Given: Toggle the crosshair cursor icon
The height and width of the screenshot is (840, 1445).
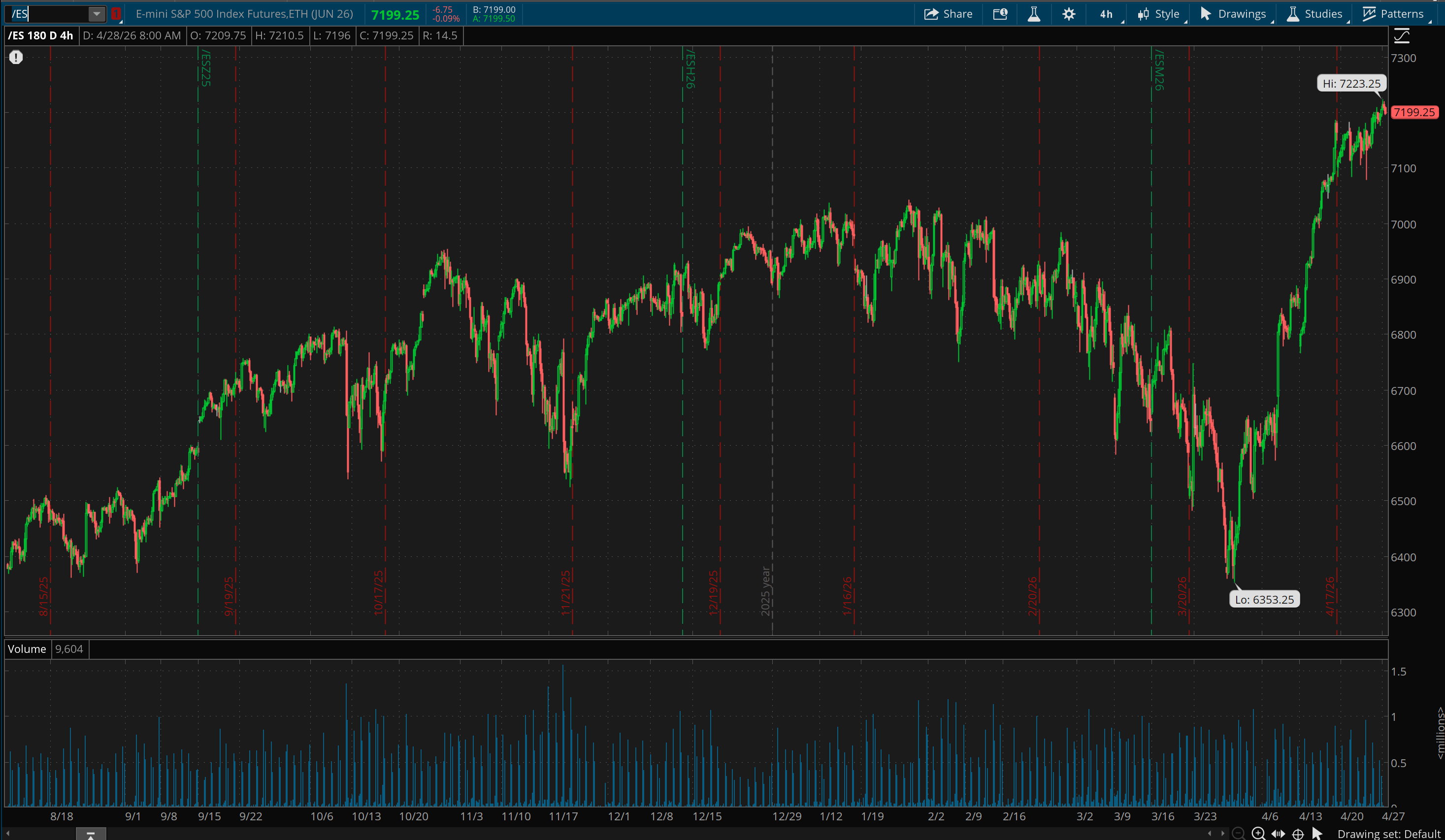Looking at the screenshot, I should point(1298,833).
